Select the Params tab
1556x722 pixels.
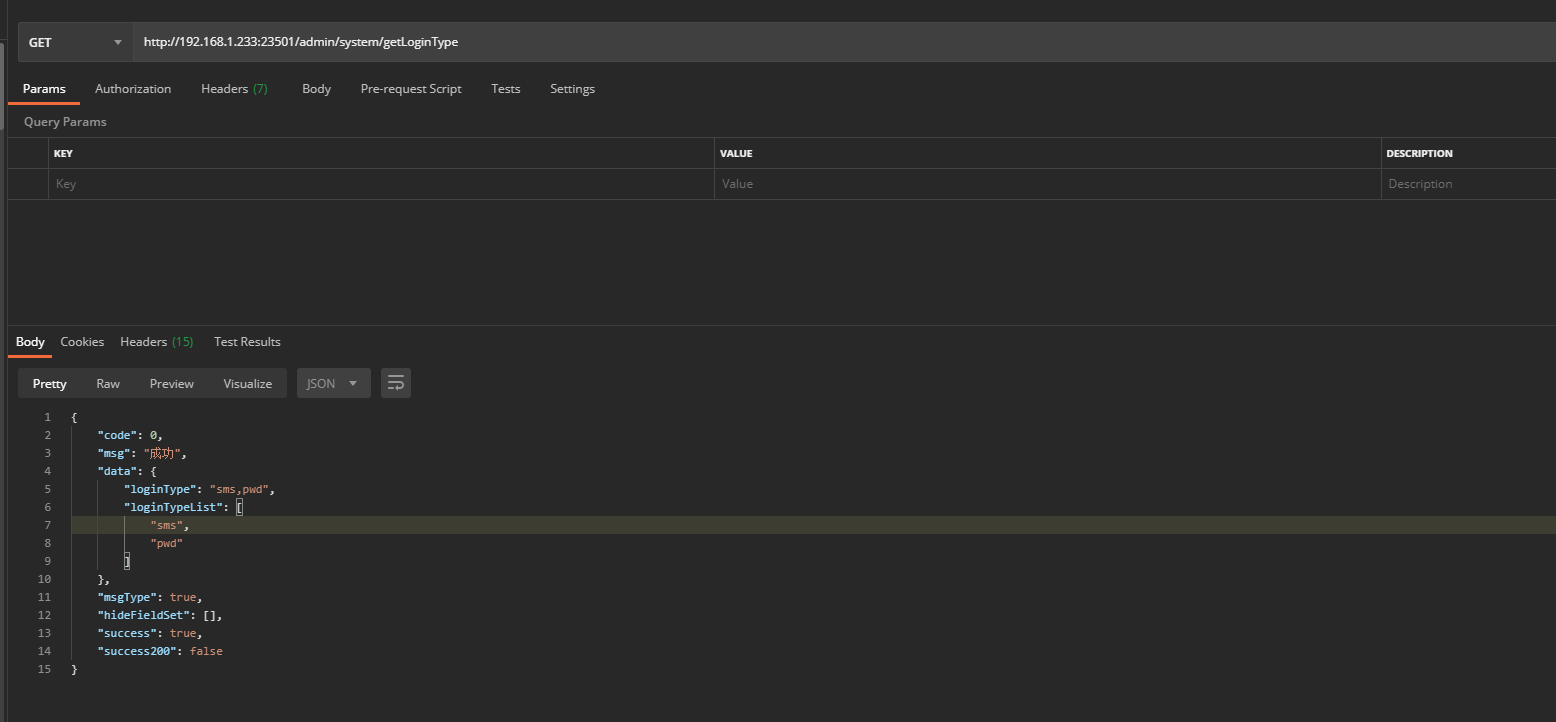[x=44, y=89]
